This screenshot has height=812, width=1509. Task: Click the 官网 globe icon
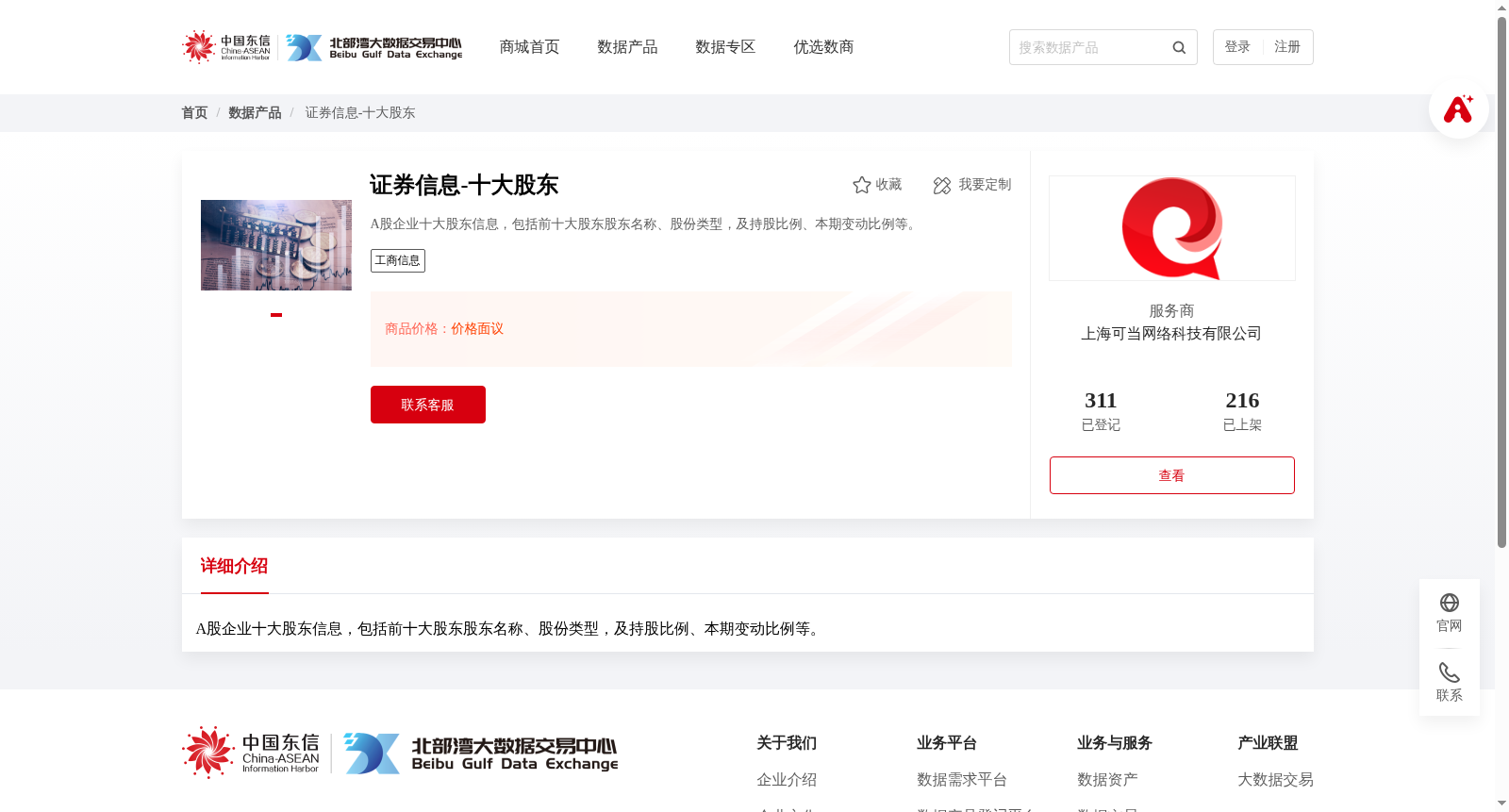tap(1450, 603)
